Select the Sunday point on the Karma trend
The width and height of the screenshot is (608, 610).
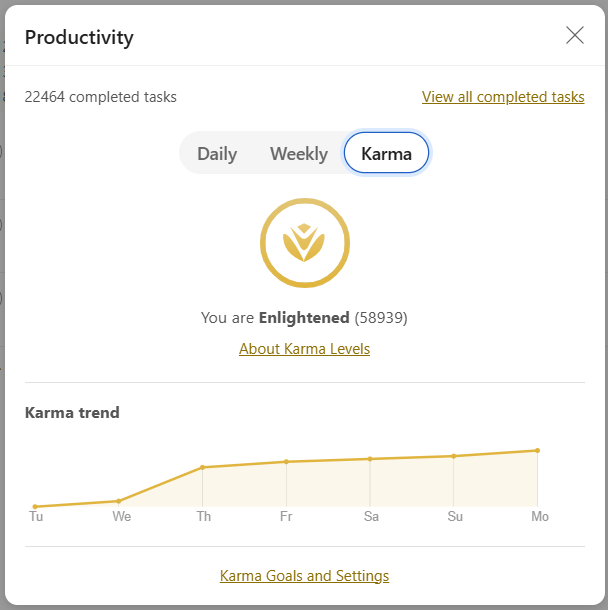[454, 456]
